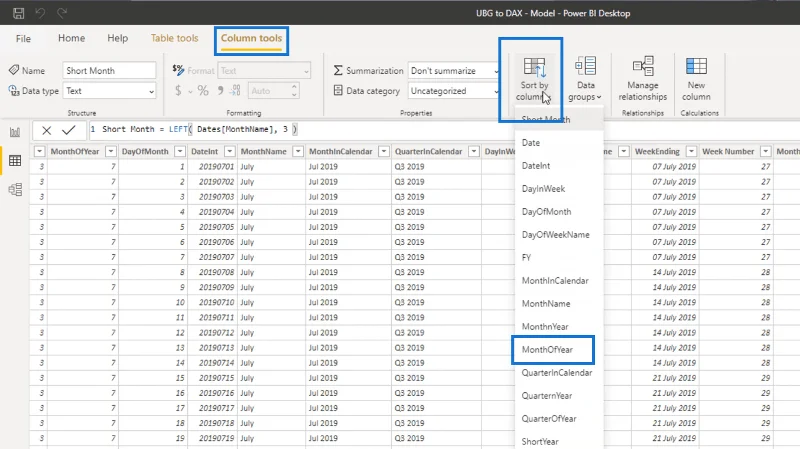This screenshot has height=449, width=800.
Task: Choose FY in sort list
Action: [x=559, y=258]
